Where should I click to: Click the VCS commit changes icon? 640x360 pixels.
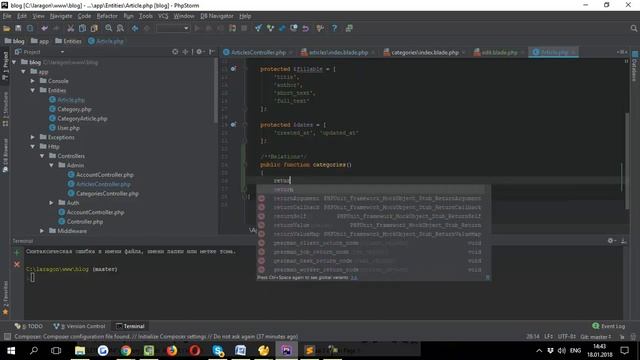270,28
